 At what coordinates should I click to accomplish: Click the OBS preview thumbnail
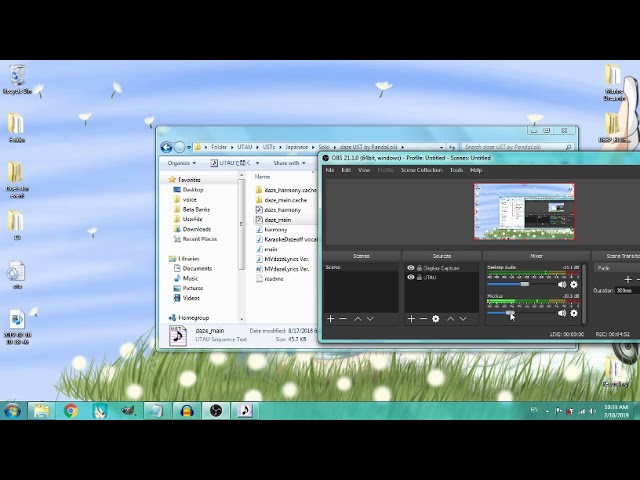coord(524,211)
